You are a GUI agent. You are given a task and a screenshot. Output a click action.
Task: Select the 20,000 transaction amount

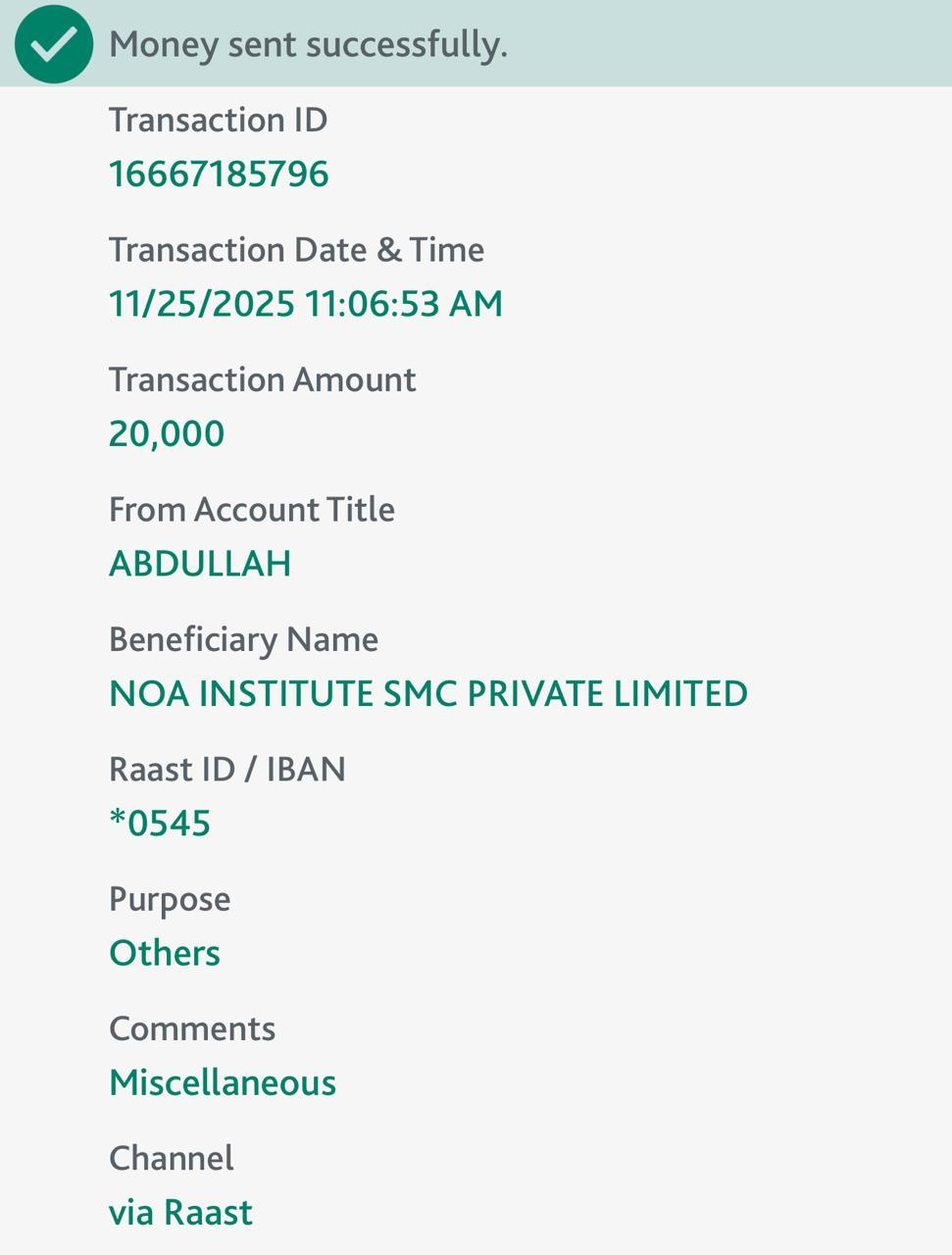[167, 433]
